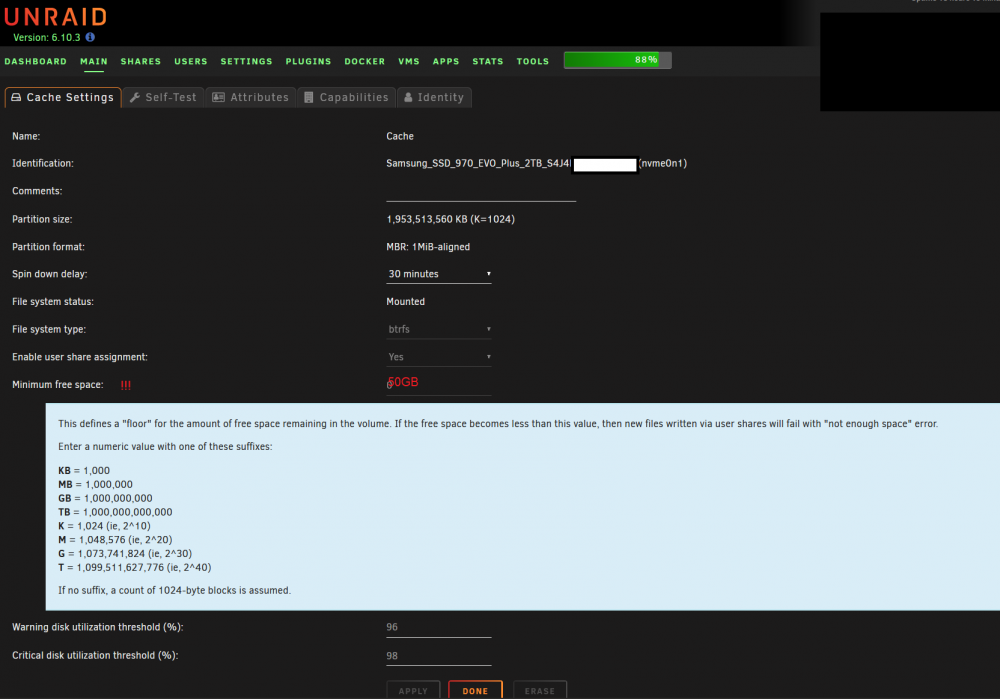Screen dimensions: 1000x699
Task: Switch to the Attributes tab
Action: pyautogui.click(x=251, y=98)
